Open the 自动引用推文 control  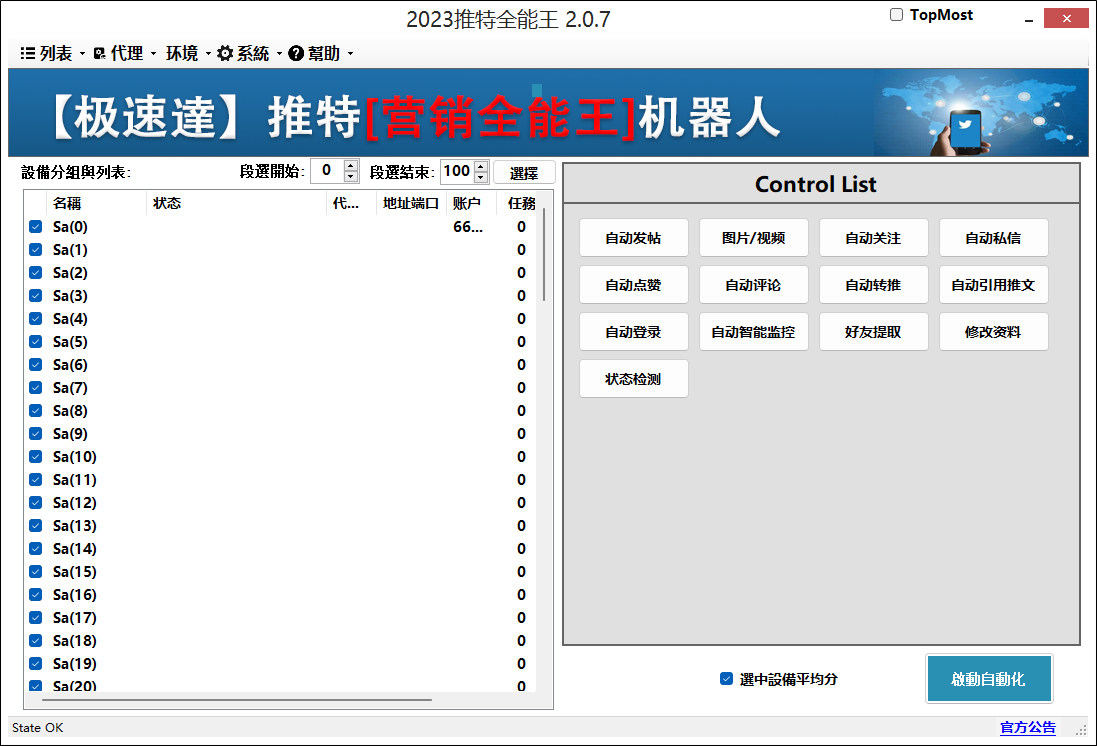pyautogui.click(x=993, y=285)
